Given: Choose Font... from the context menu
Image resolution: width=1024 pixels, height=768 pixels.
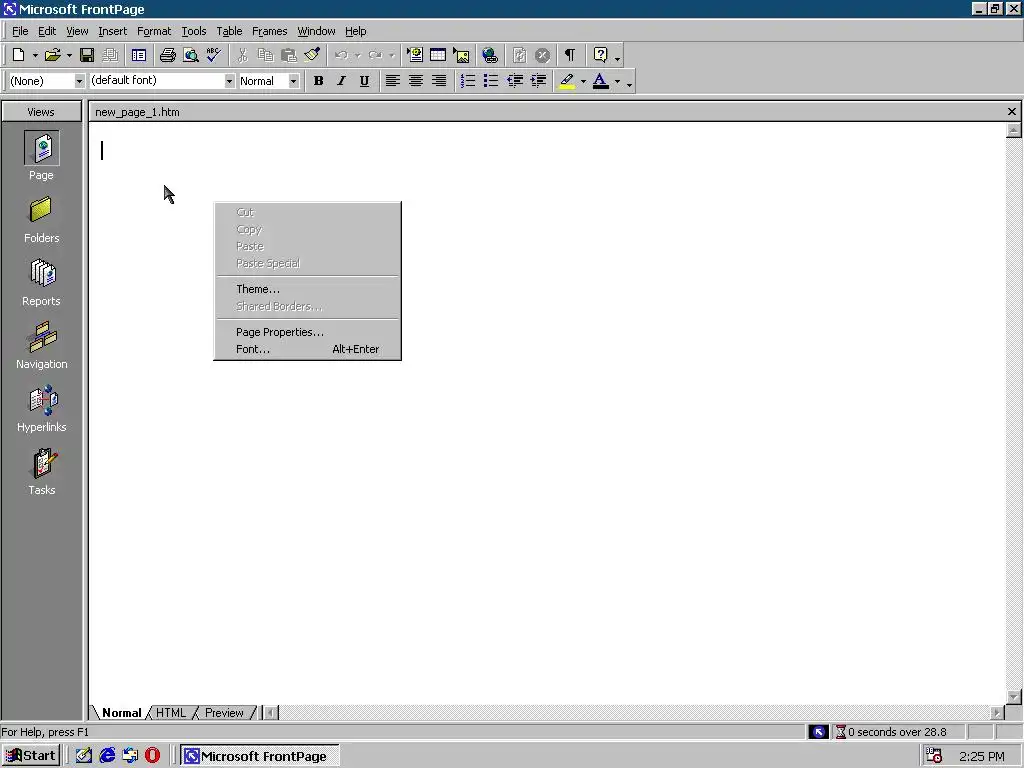Looking at the screenshot, I should click(x=308, y=349).
